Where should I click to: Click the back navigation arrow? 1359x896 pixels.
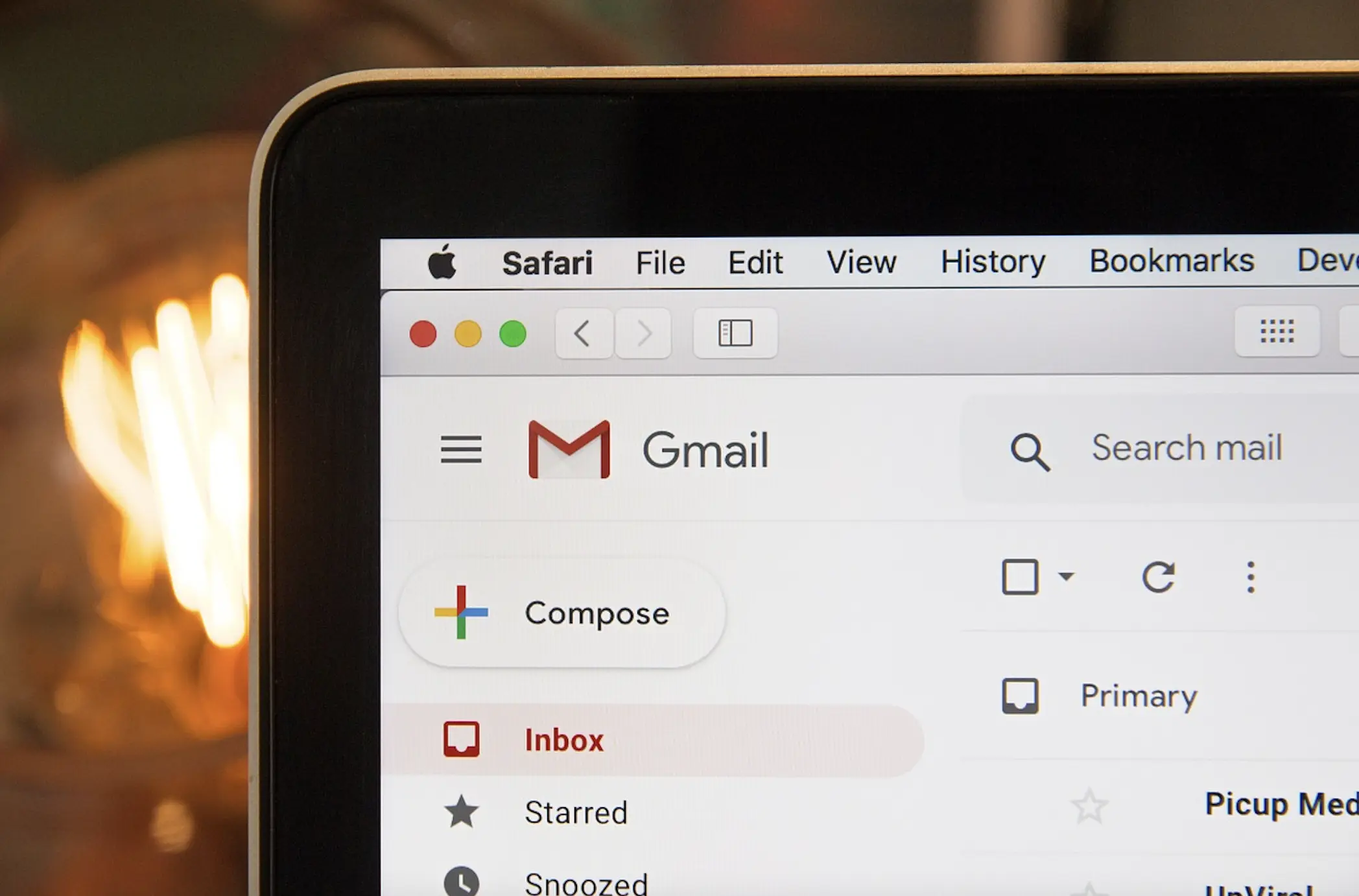[580, 332]
